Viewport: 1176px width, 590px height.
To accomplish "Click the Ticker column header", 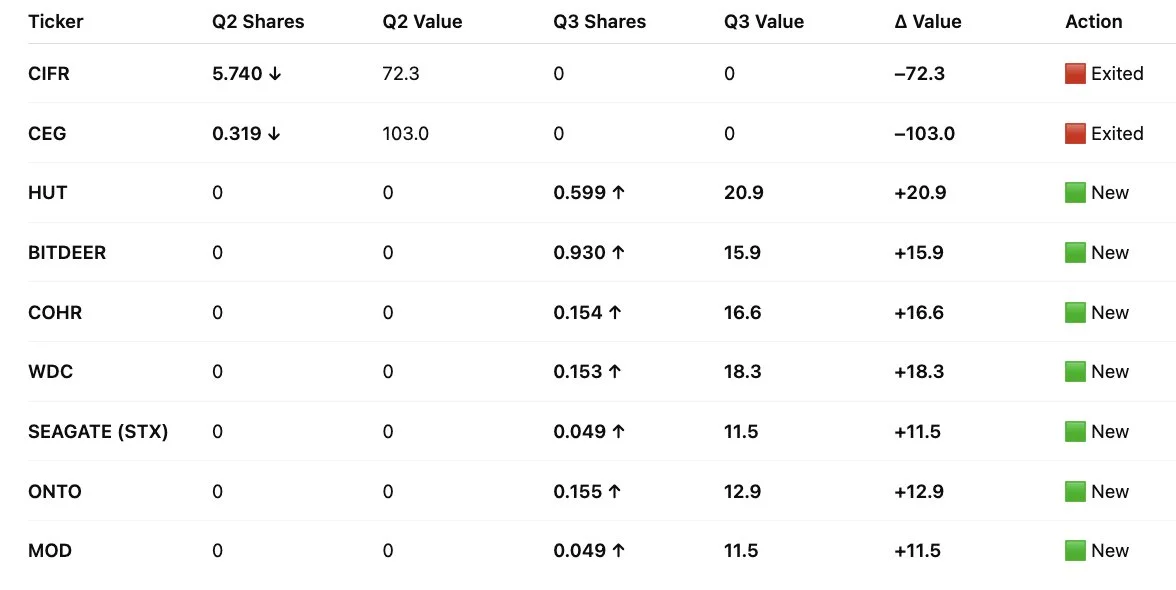I will pyautogui.click(x=55, y=22).
